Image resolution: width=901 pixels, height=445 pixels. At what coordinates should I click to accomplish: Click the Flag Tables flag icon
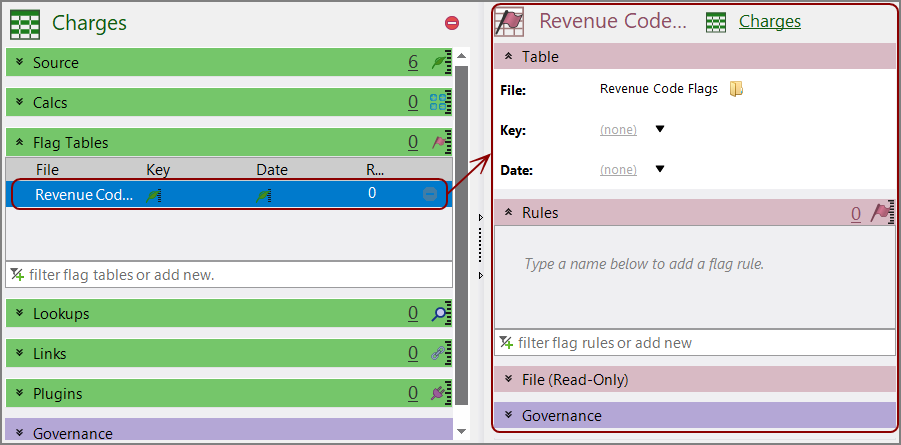tap(441, 142)
